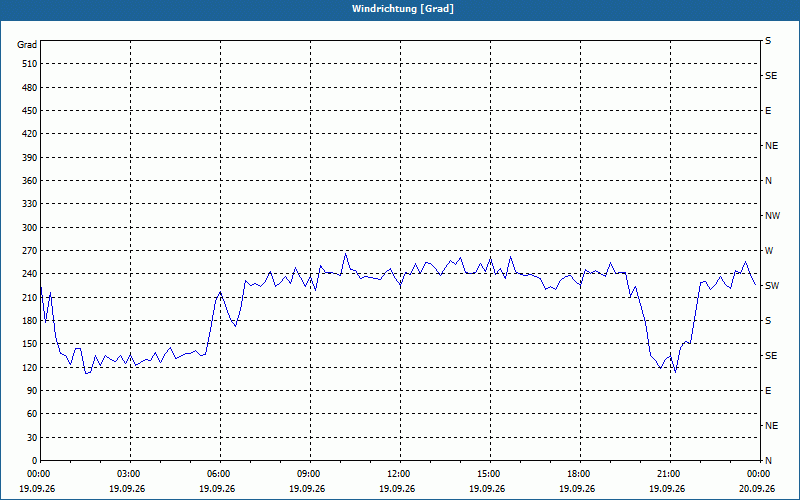Select the 480 y-axis value

click(29, 87)
